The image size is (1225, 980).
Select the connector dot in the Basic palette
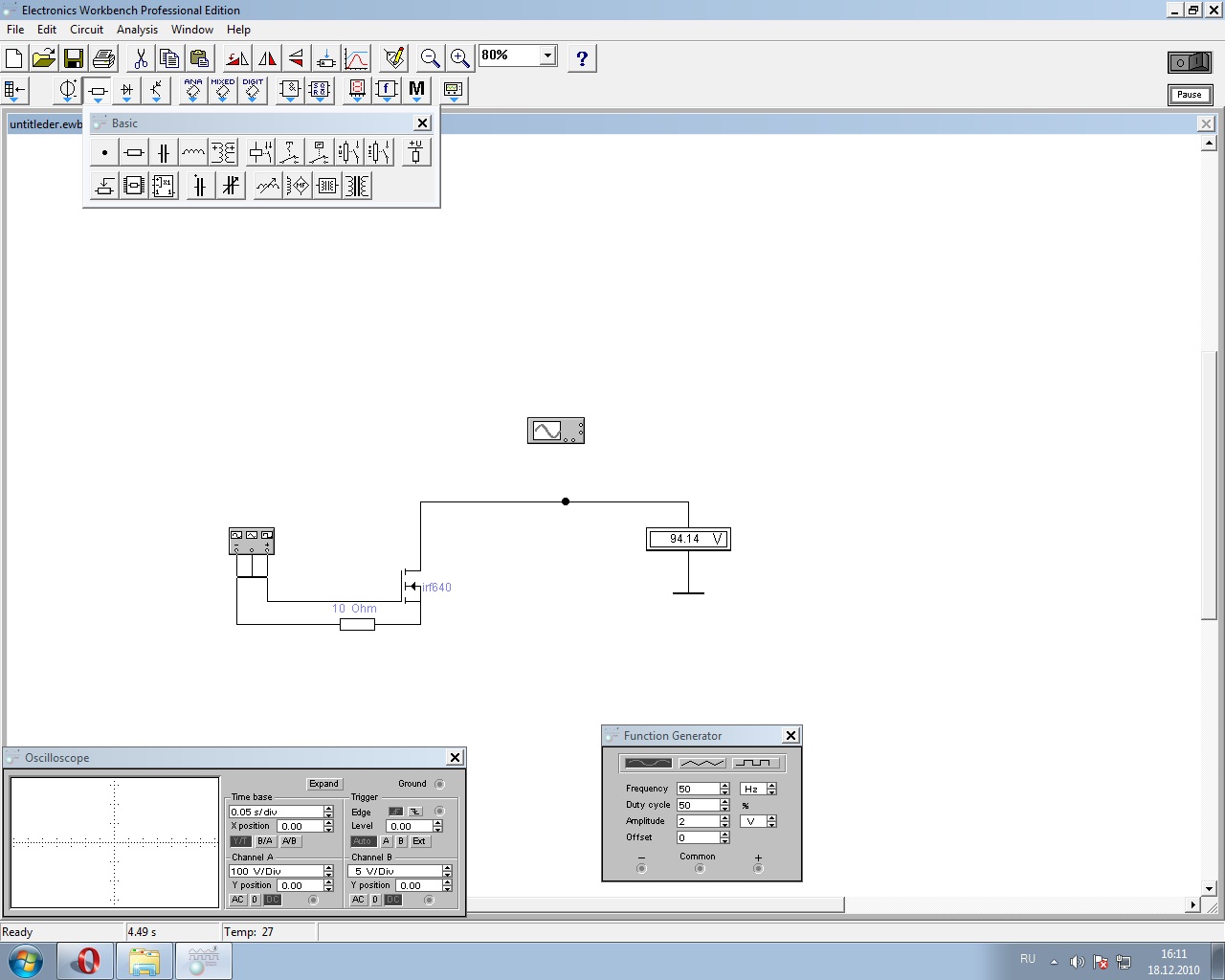click(x=104, y=152)
